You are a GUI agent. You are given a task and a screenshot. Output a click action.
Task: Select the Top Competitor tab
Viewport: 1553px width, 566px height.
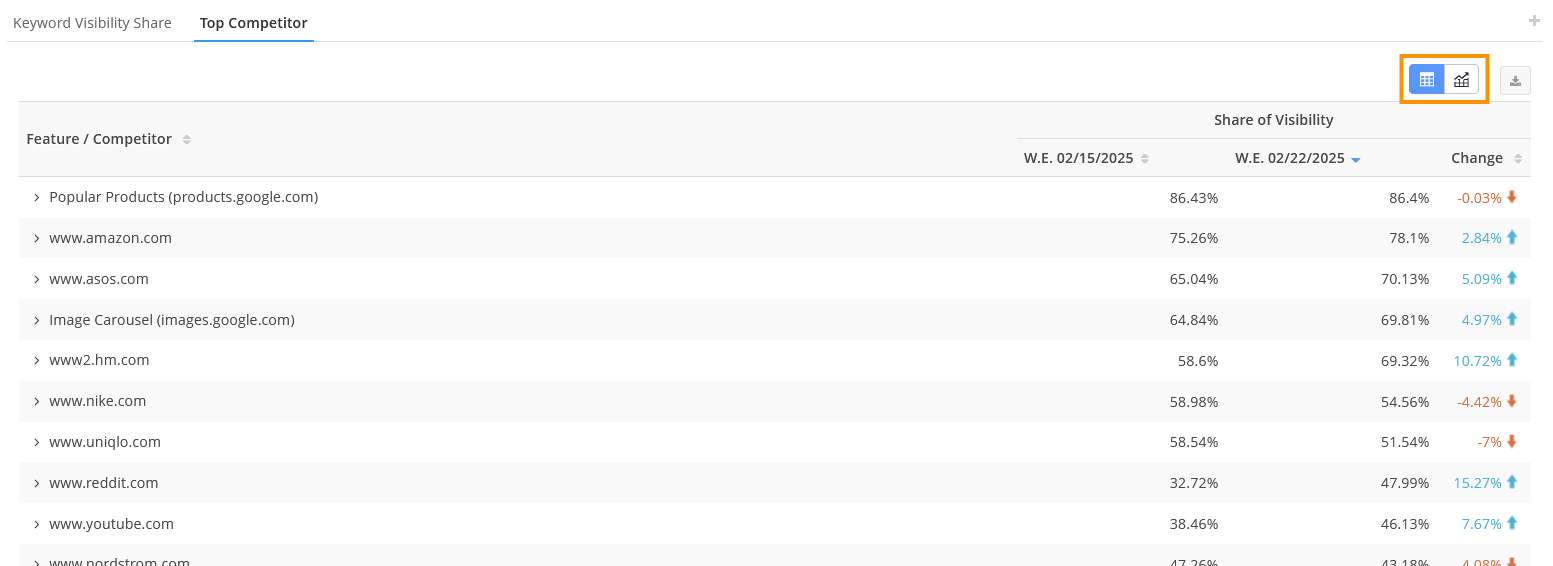[253, 22]
